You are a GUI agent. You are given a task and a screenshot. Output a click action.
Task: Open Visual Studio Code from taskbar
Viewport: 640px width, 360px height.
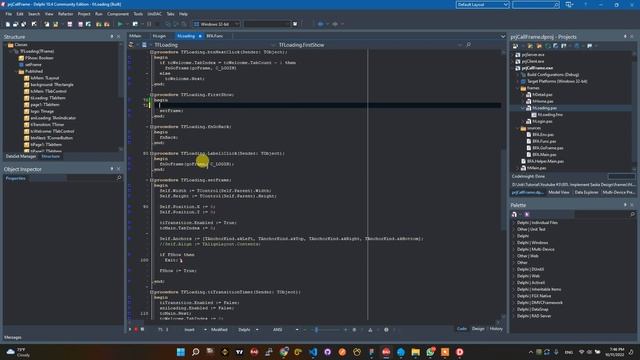[x=313, y=352]
